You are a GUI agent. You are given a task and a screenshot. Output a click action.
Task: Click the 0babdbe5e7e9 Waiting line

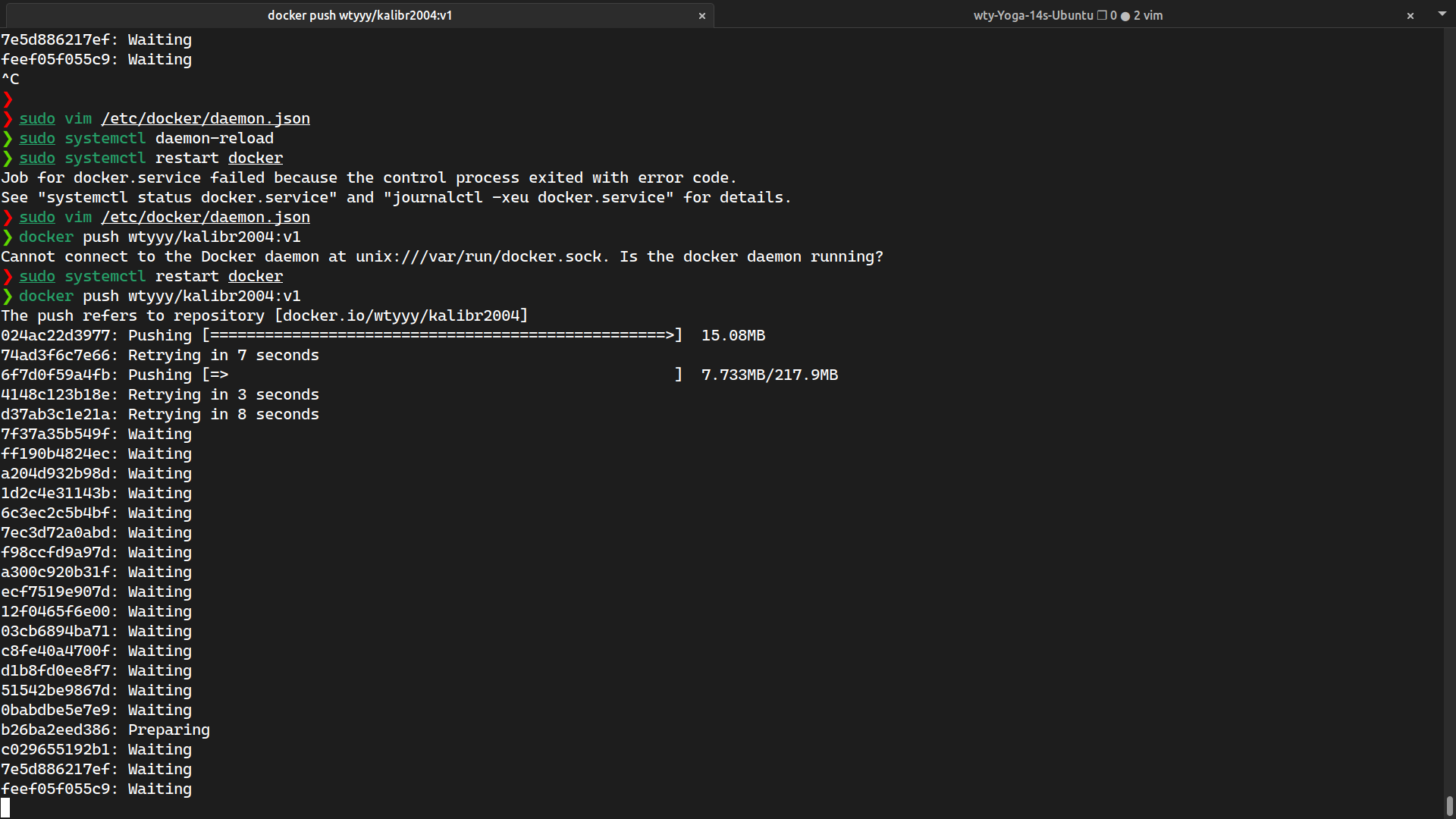click(x=96, y=710)
